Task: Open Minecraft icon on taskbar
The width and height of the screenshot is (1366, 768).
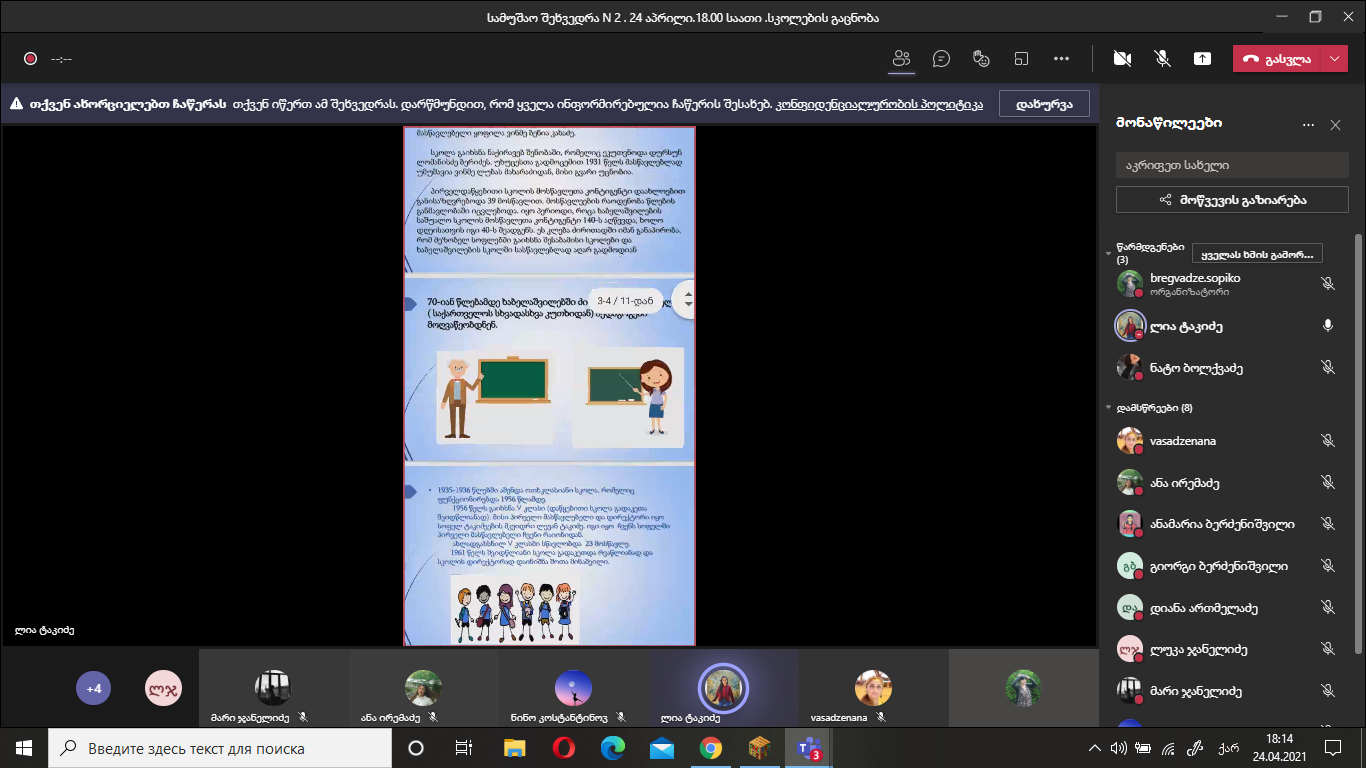Action: click(759, 748)
